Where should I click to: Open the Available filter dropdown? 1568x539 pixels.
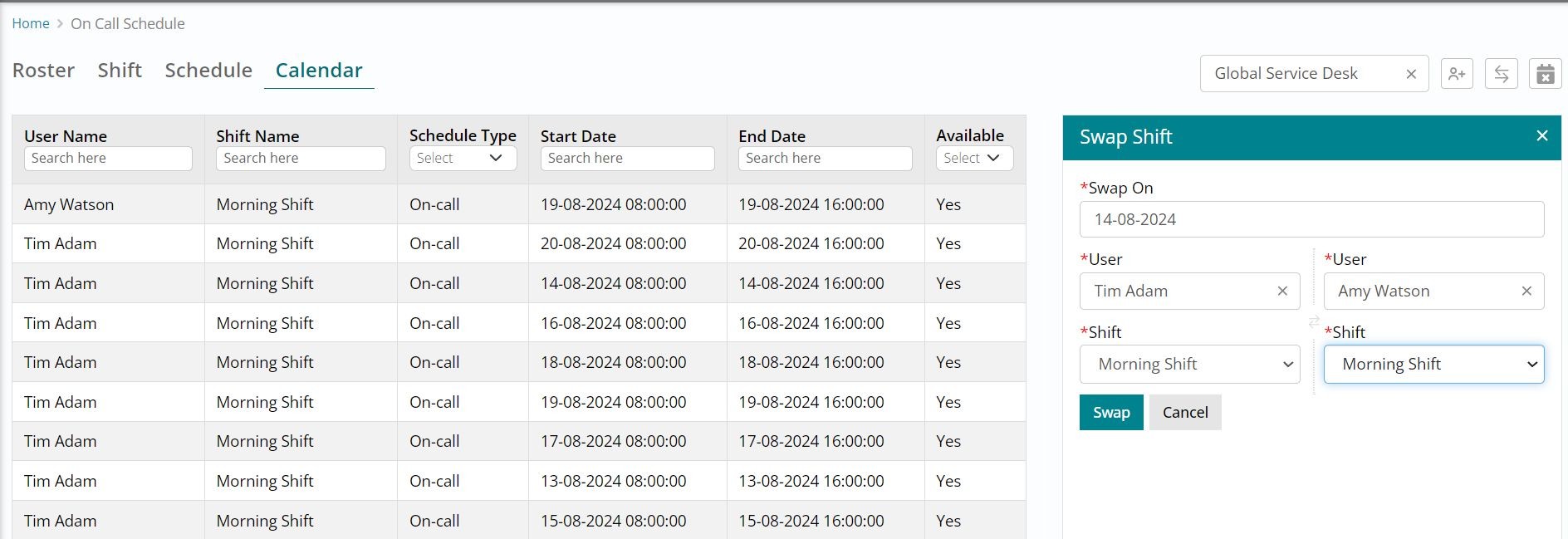[x=973, y=158]
